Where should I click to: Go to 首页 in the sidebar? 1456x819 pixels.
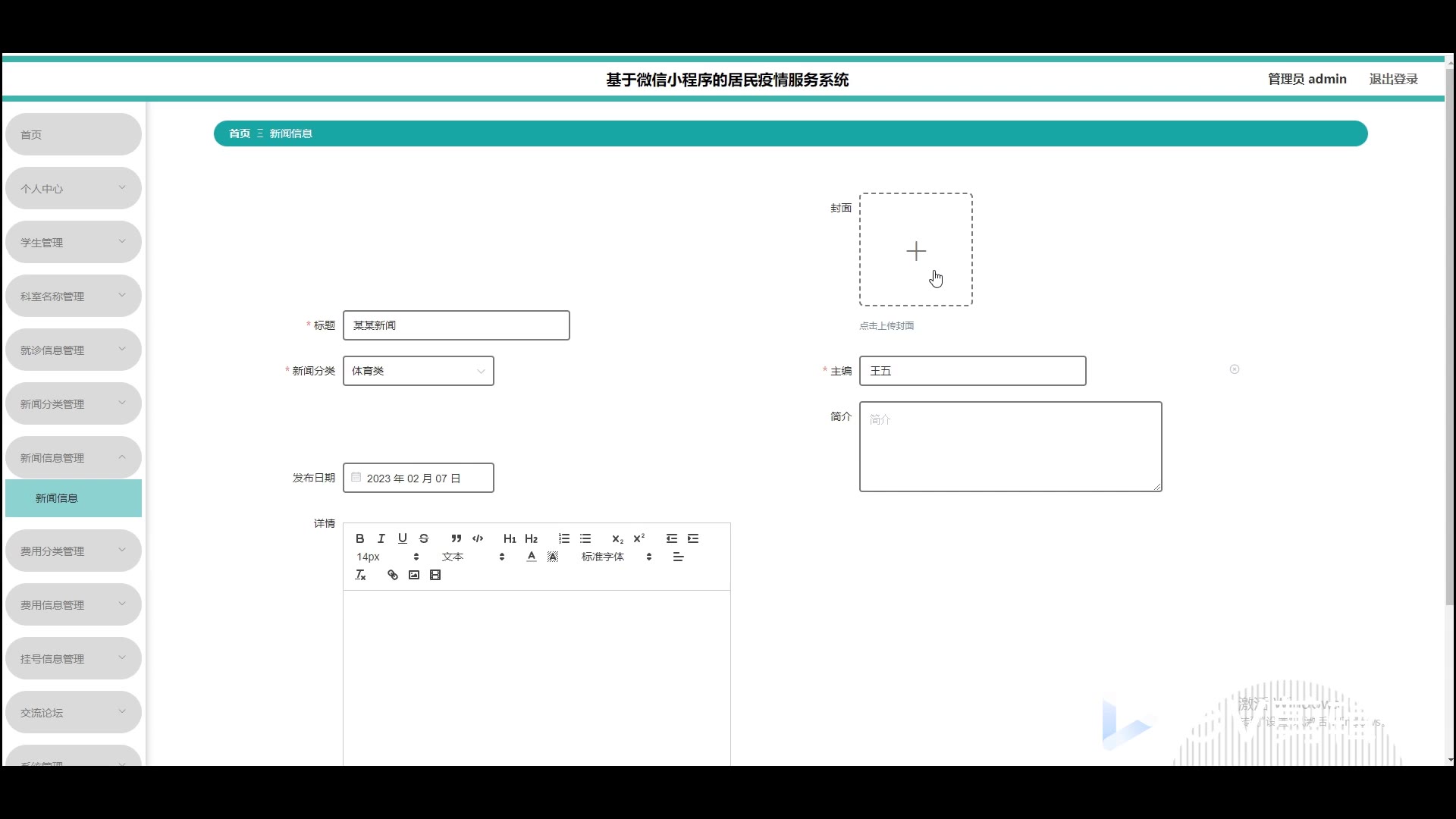[x=73, y=134]
